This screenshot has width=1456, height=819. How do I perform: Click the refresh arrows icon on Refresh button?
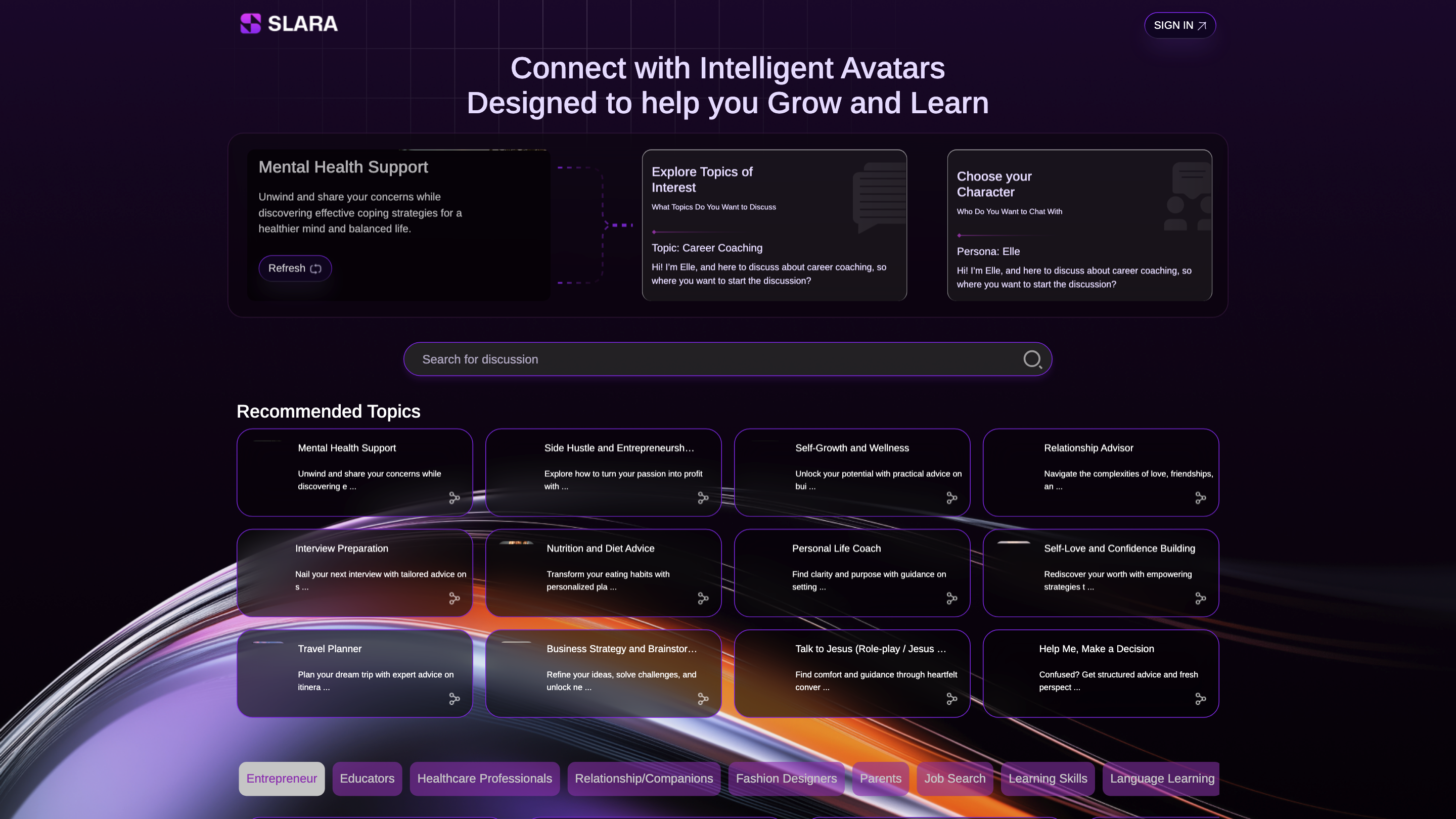(315, 268)
